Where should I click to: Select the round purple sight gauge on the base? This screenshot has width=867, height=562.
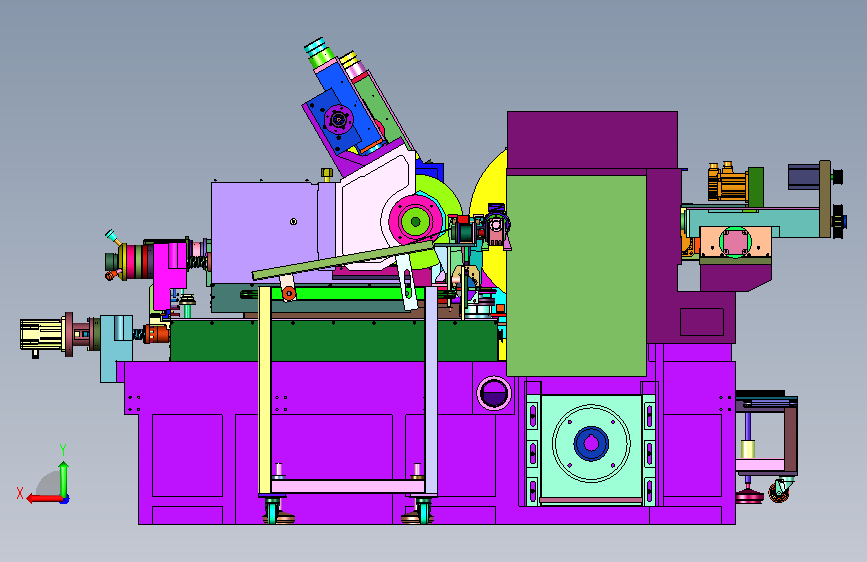click(494, 393)
